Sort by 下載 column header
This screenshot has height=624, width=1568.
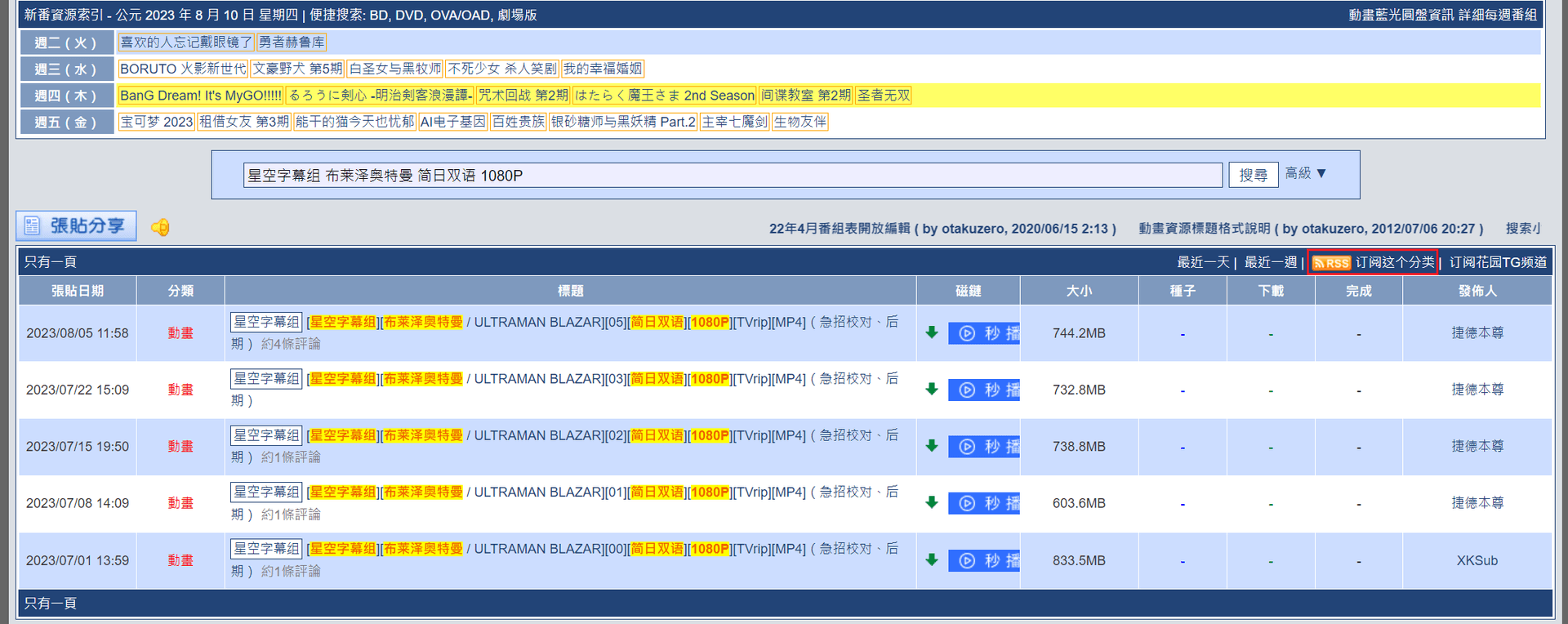tap(1271, 291)
